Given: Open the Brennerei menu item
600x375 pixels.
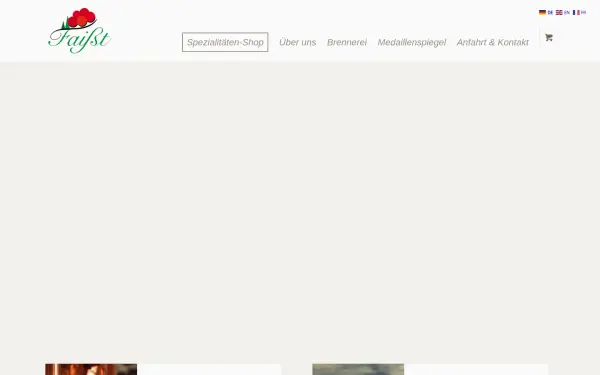Looking at the screenshot, I should click(347, 42).
